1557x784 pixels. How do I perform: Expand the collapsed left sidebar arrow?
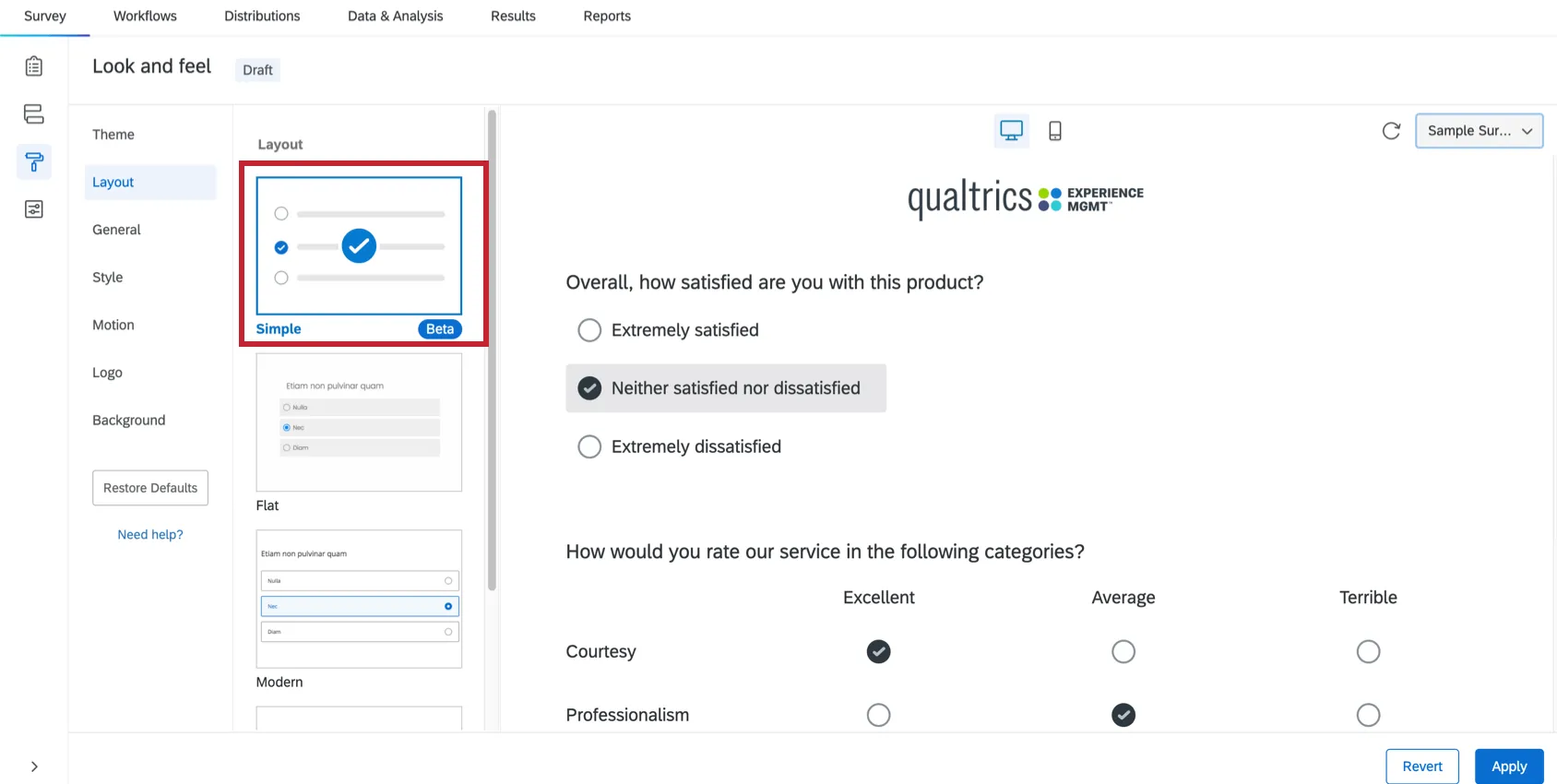(34, 766)
